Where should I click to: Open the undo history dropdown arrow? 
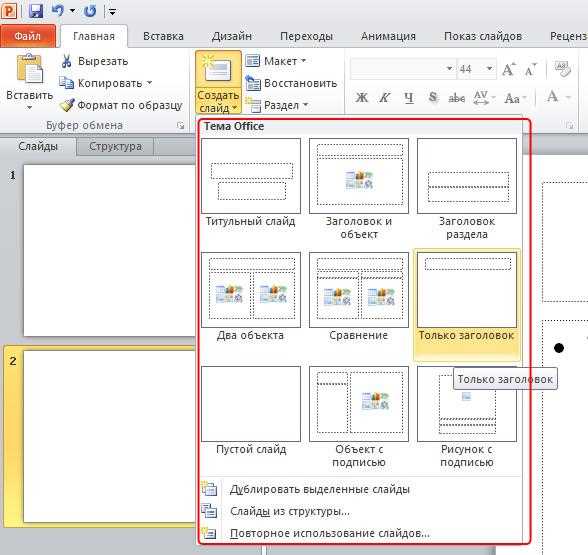72,11
